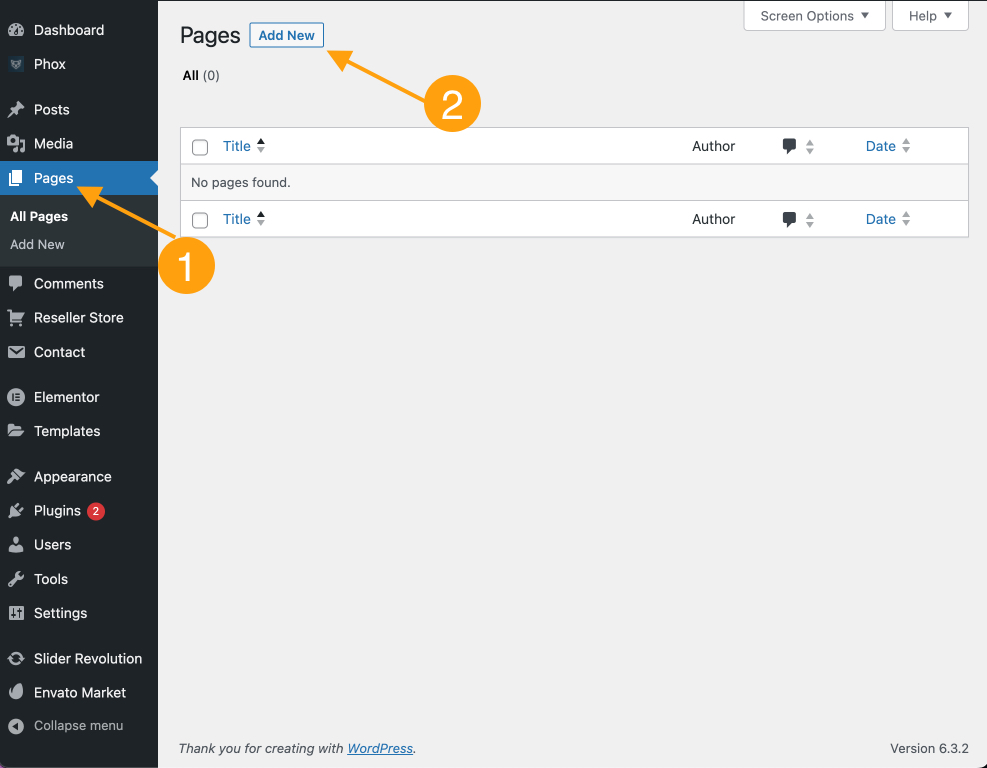Click the Add New button next to Pages
This screenshot has height=768, width=987.
point(286,35)
